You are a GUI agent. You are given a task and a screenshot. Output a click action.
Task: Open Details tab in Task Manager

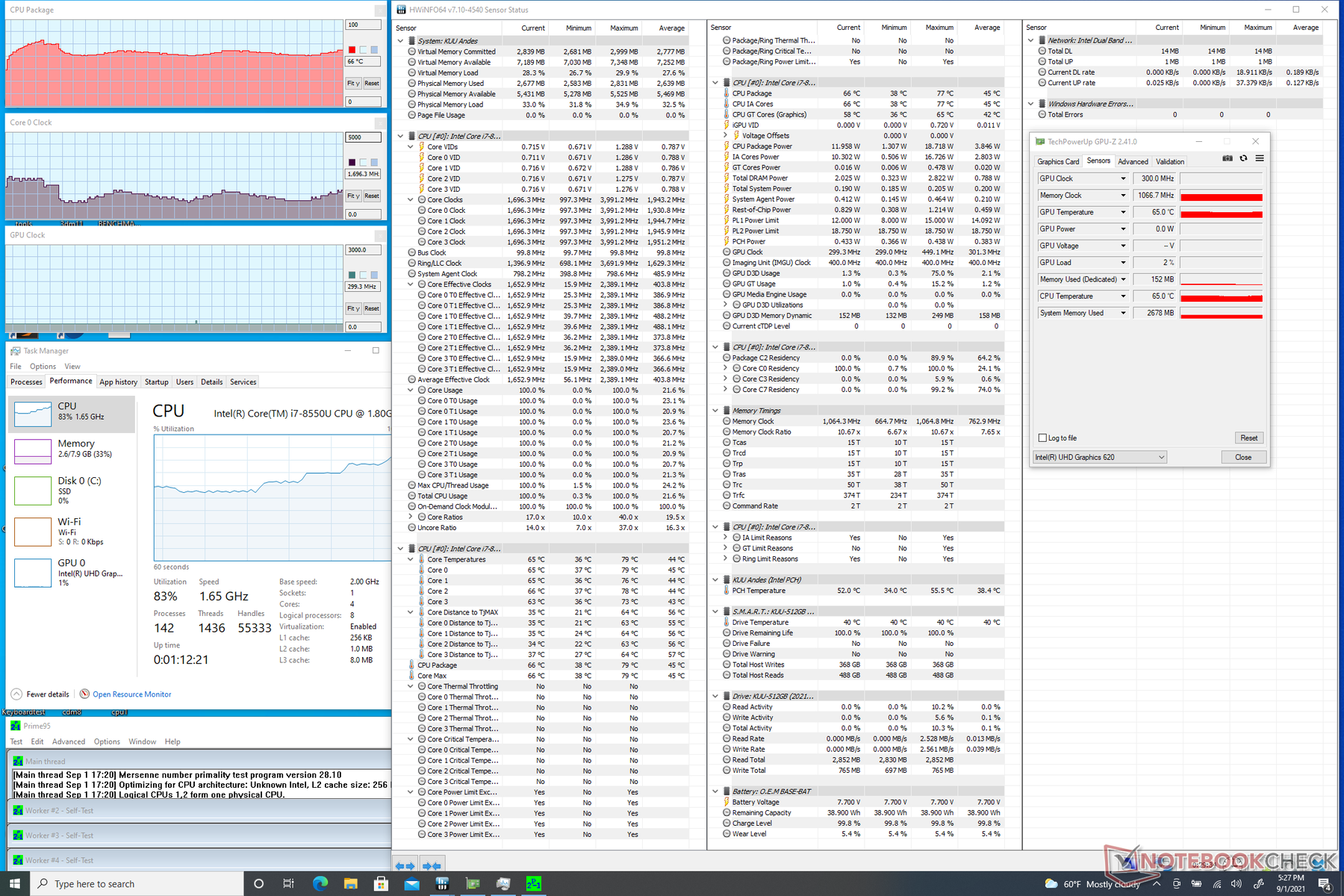211,382
